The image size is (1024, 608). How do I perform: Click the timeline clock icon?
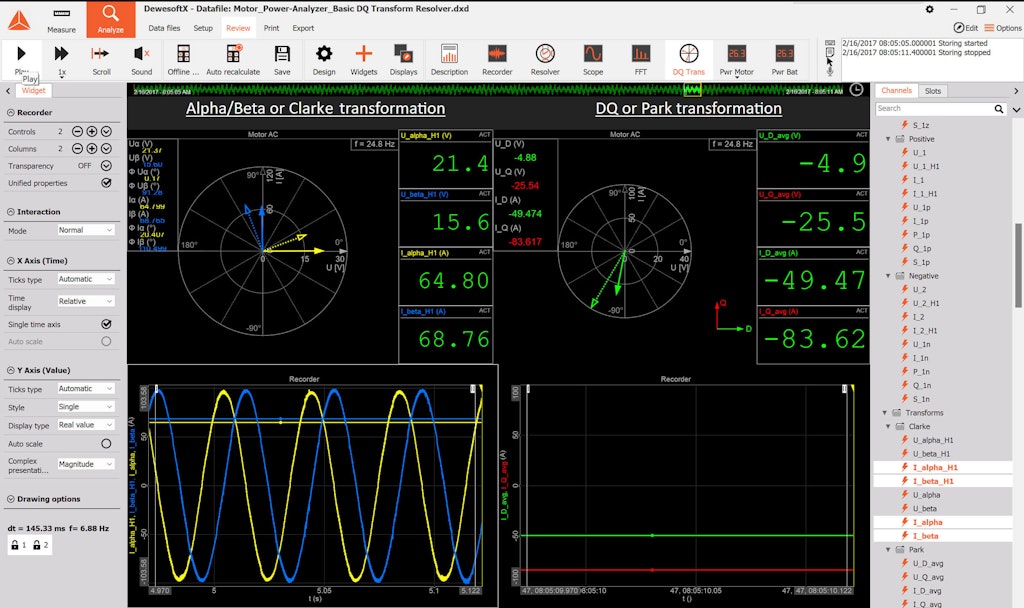857,89
